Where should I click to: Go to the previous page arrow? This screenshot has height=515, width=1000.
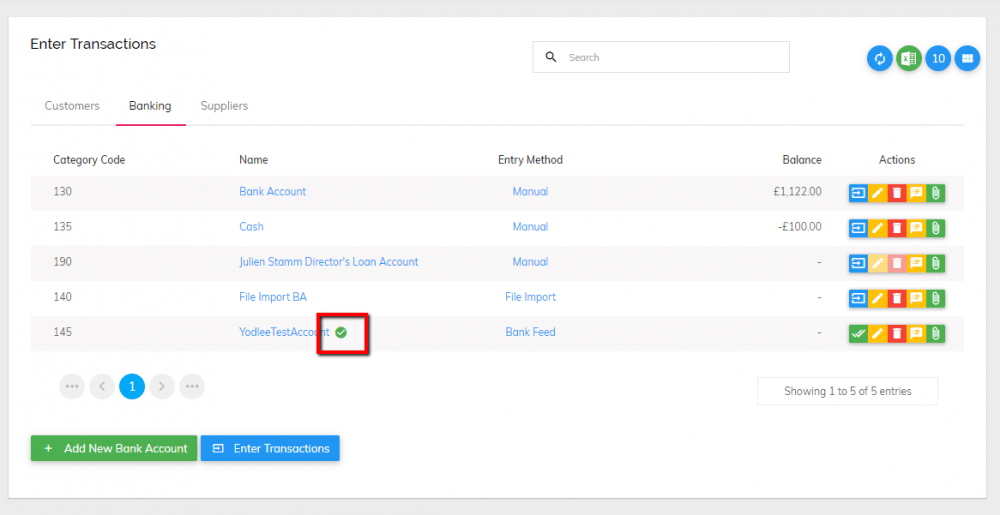(102, 386)
